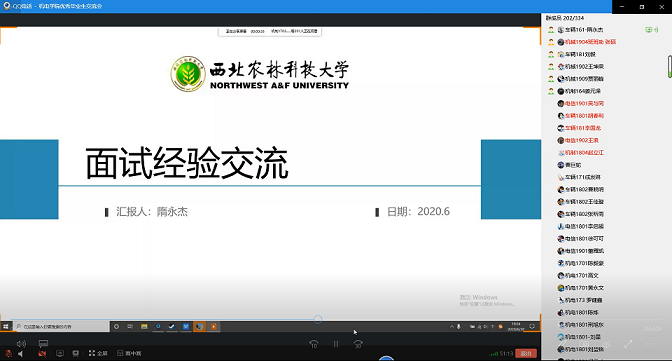This screenshot has height=361, width=672.
Task: Skip forward 30 seconds in the recording
Action: point(358,344)
